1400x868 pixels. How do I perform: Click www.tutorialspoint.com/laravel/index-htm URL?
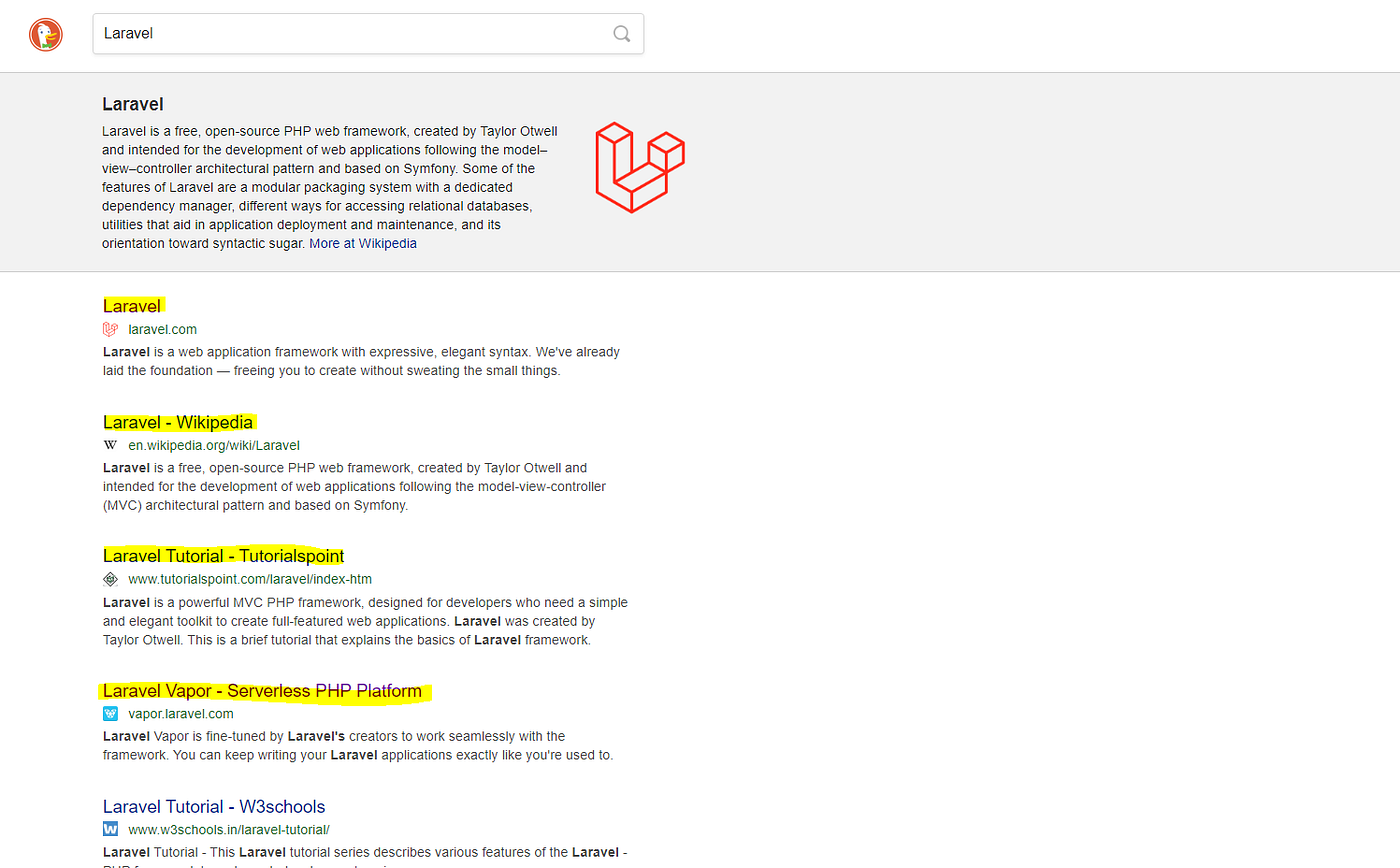250,579
